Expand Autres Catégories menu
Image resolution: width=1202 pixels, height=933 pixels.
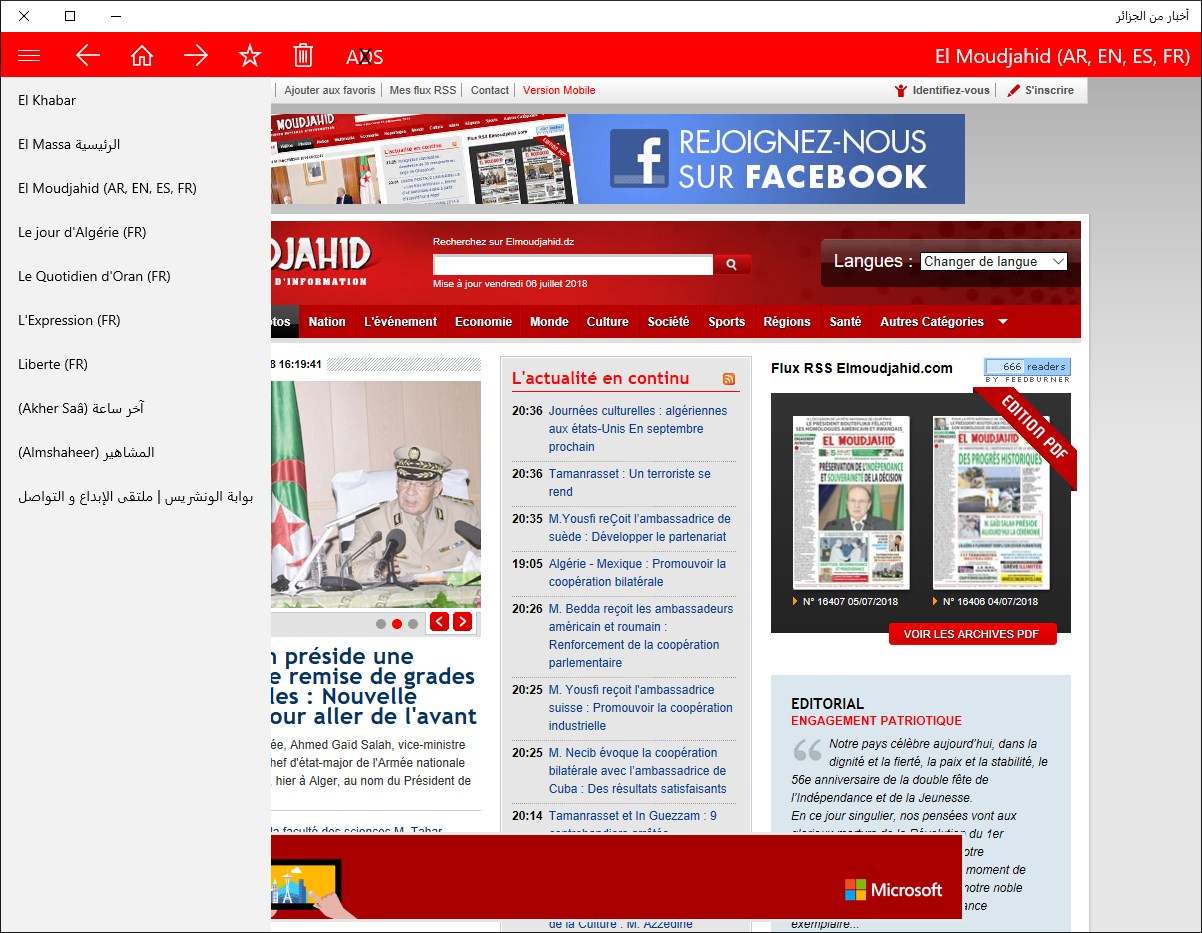pyautogui.click(x=943, y=322)
